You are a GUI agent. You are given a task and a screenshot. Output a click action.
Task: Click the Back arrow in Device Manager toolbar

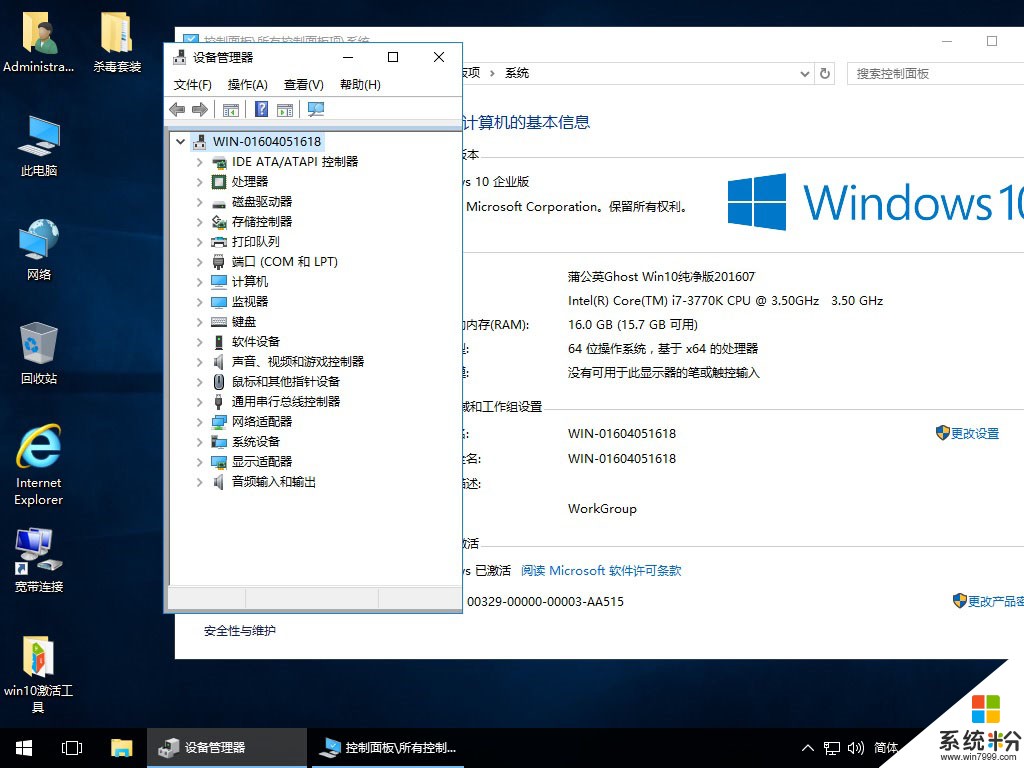177,110
